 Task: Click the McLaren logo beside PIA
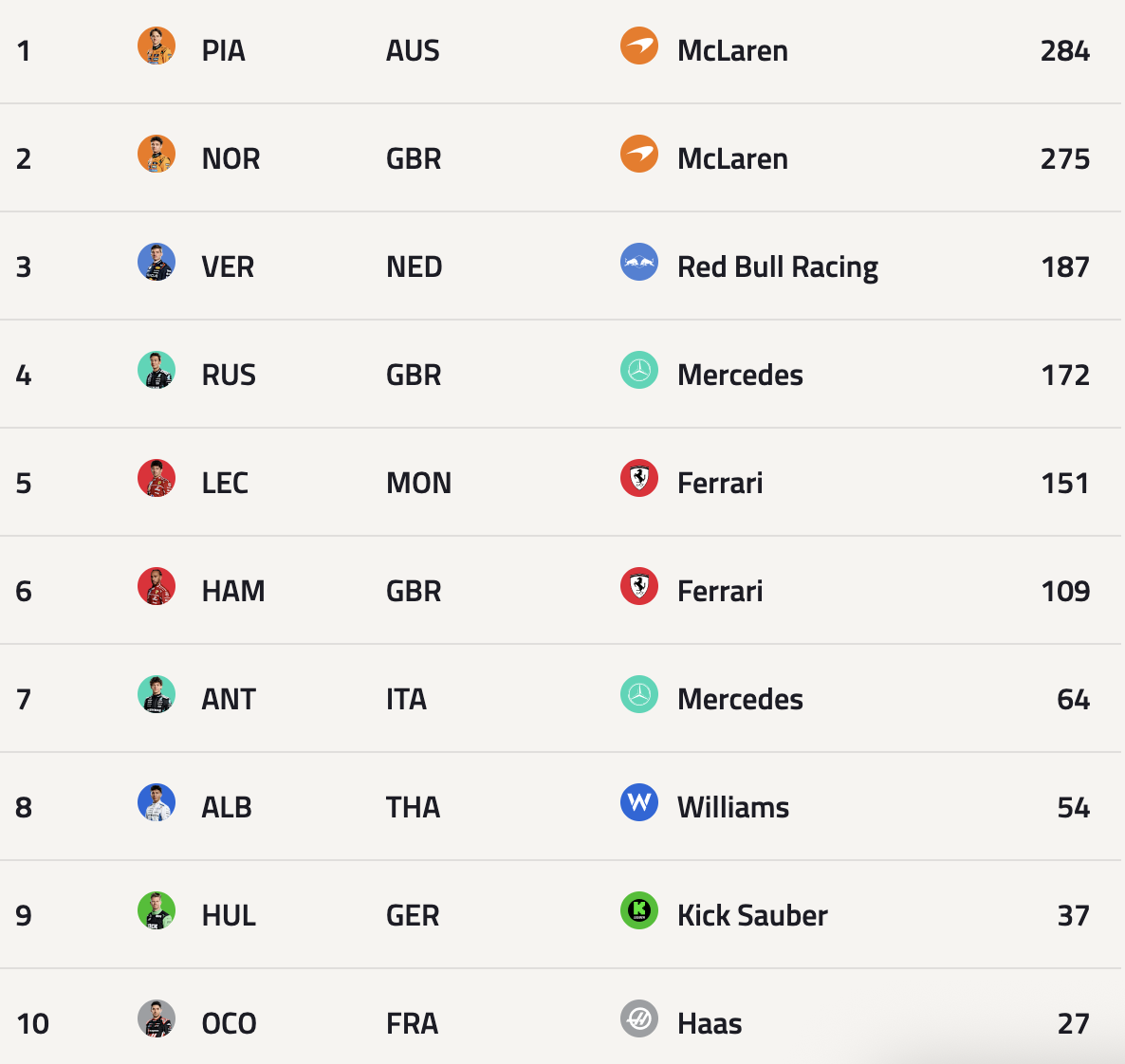638,46
